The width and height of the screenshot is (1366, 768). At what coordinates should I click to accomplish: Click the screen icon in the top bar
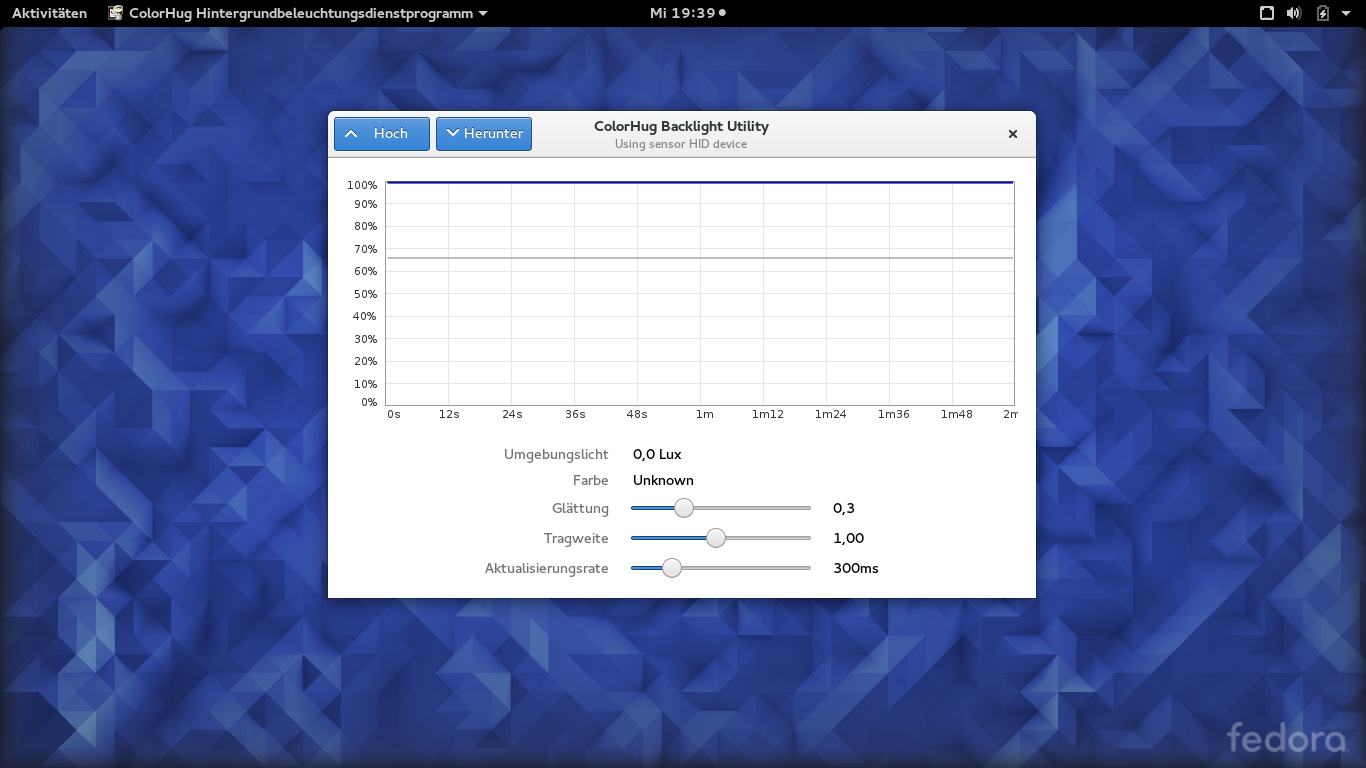tap(1266, 13)
